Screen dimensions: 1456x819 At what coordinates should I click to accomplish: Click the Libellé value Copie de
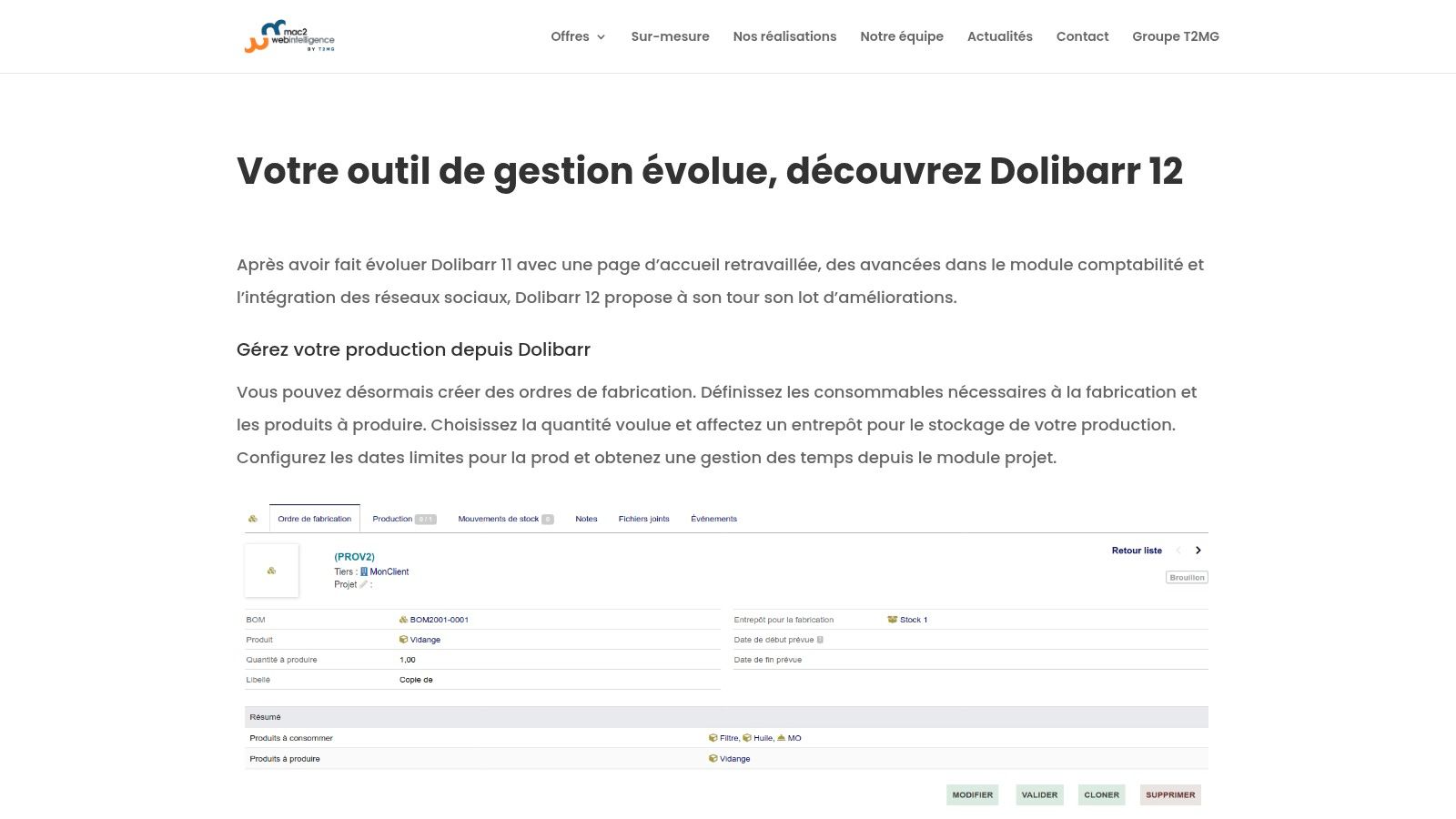click(x=416, y=680)
